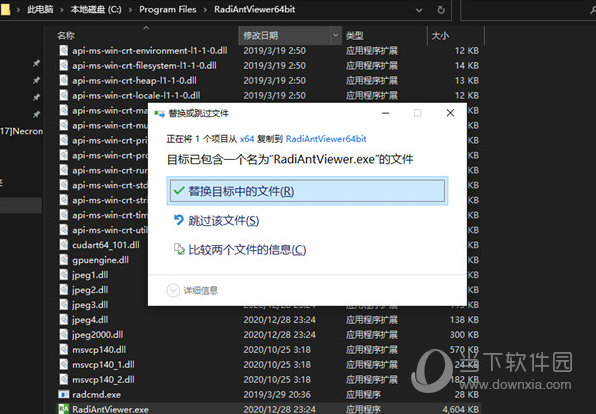
Task: Click the 300 KB size of jpeg2000.dll
Action: click(x=464, y=335)
